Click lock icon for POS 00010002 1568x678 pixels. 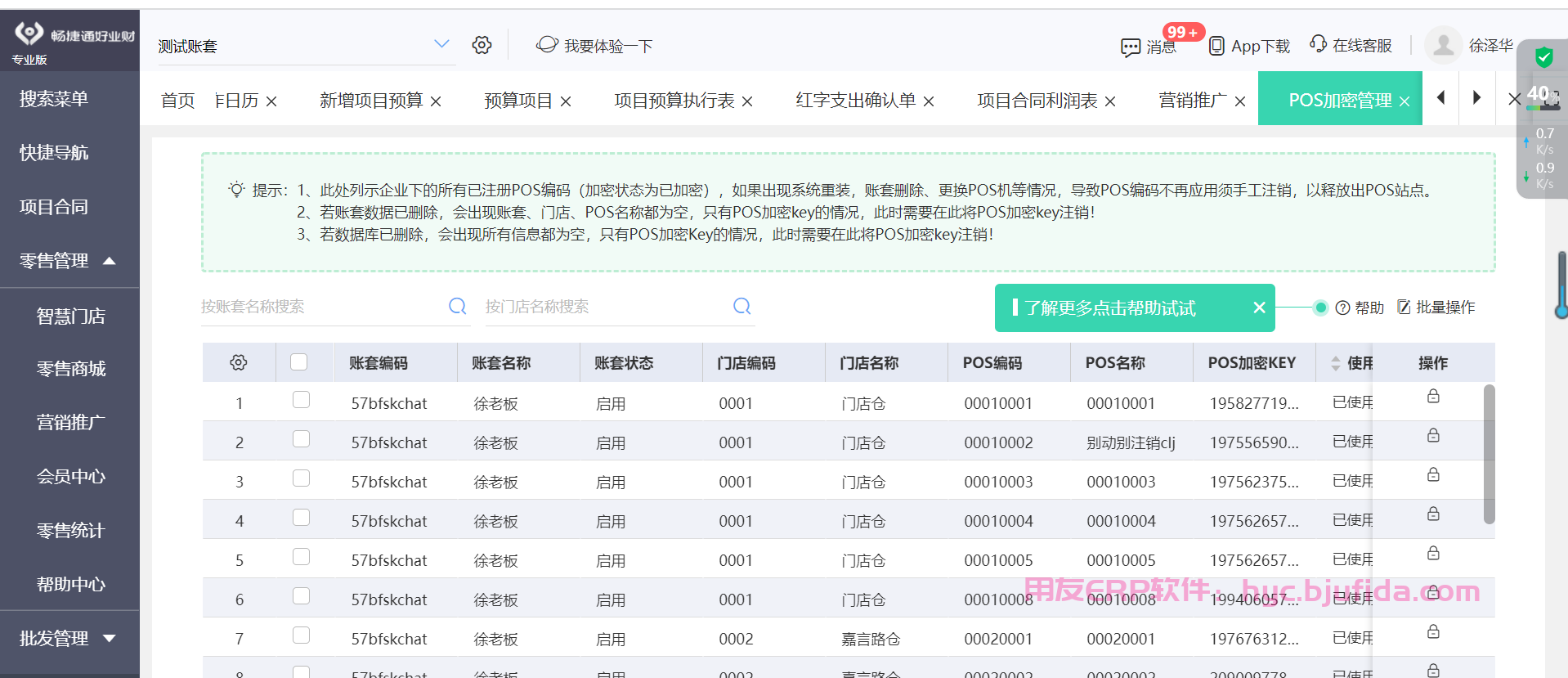click(x=1433, y=436)
